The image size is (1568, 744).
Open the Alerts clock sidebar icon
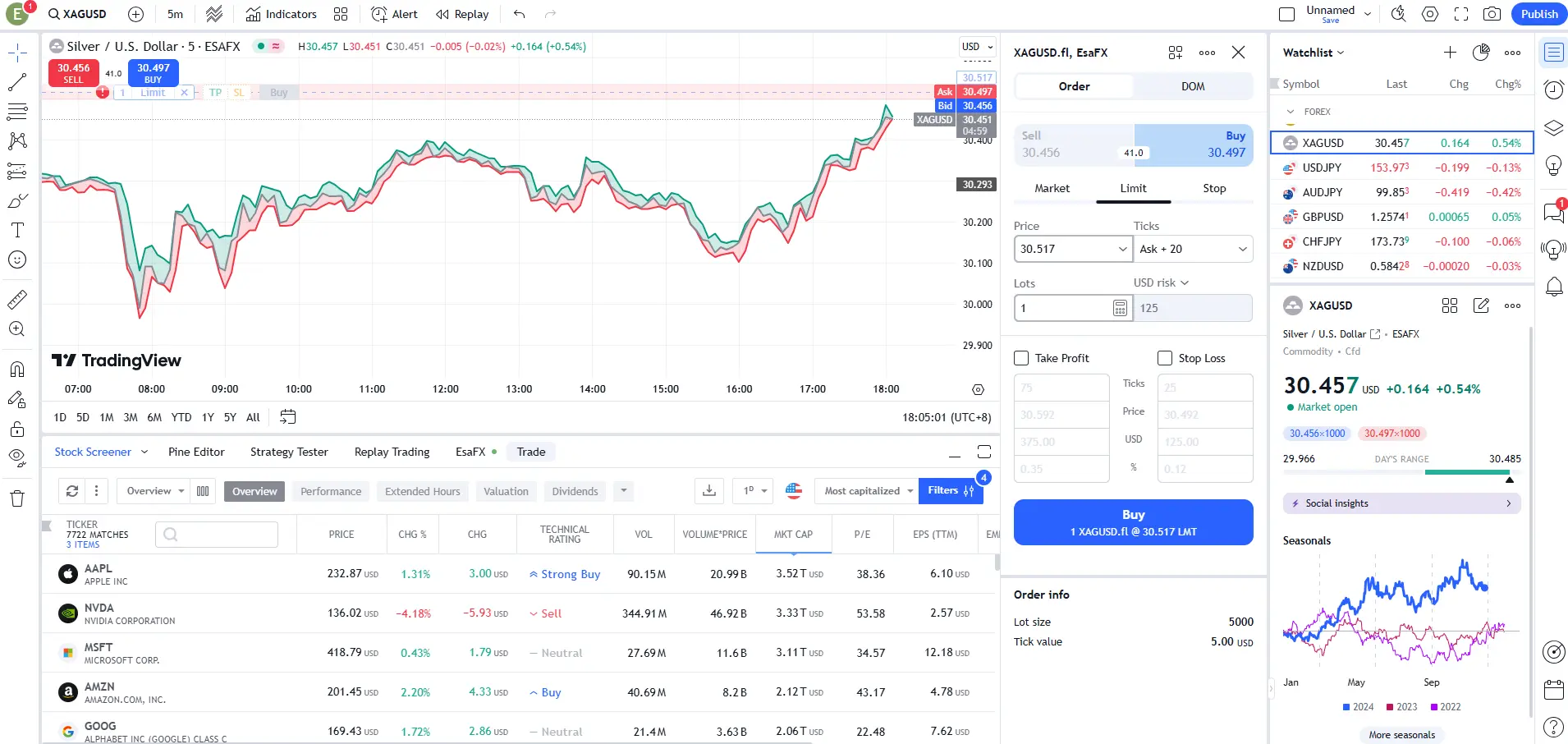point(1553,90)
